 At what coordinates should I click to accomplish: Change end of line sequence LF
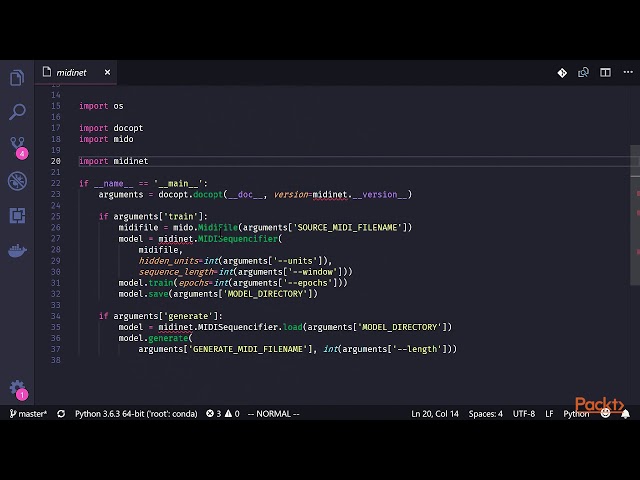[549, 414]
